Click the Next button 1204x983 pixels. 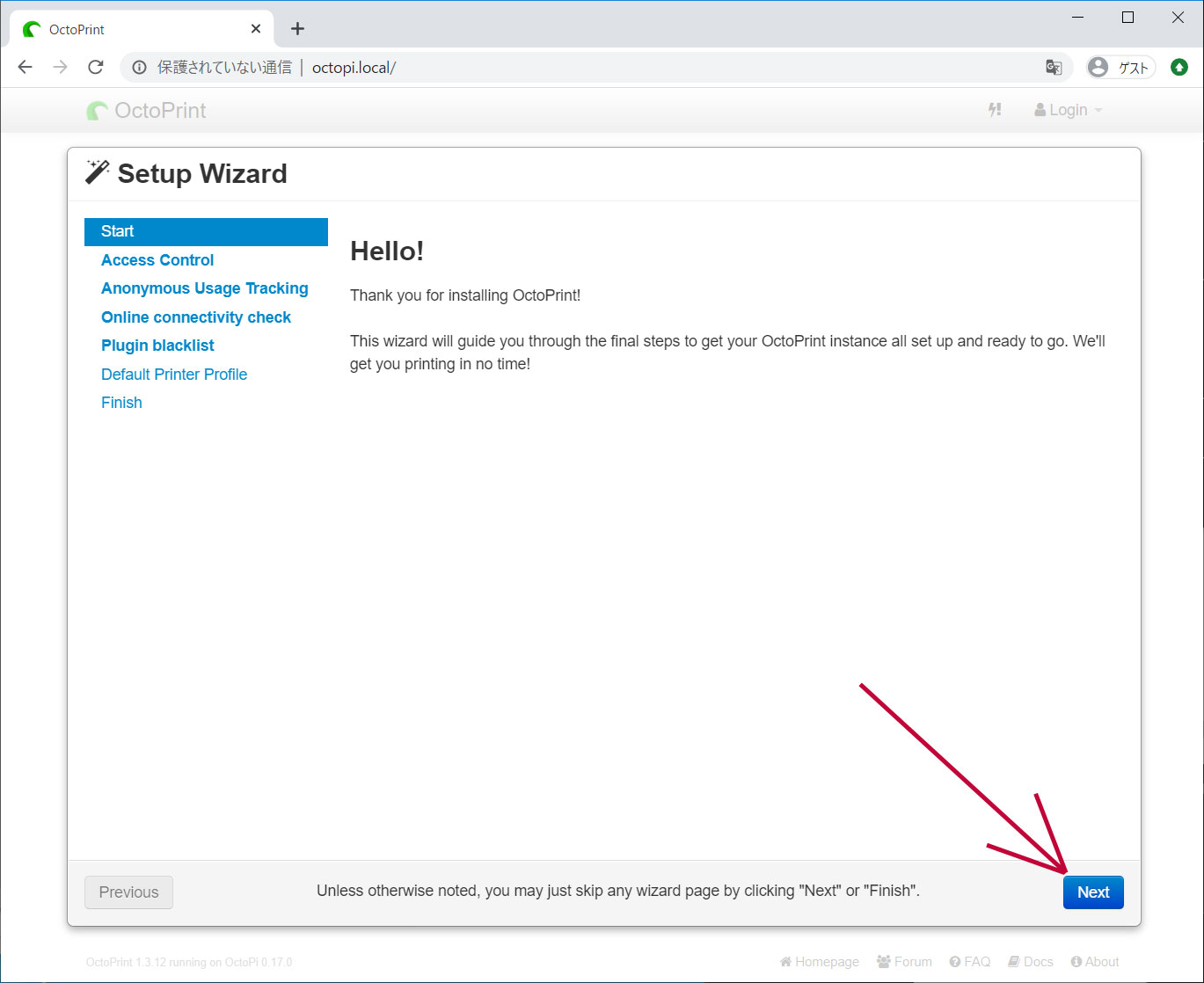click(1093, 892)
